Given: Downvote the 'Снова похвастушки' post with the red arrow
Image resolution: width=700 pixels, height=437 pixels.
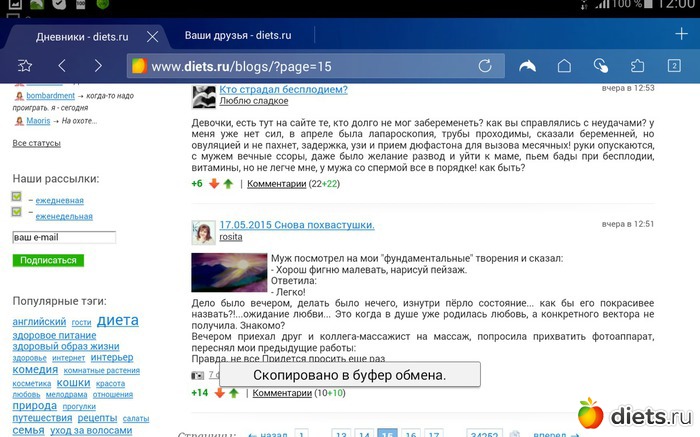Looking at the screenshot, I should [x=219, y=393].
